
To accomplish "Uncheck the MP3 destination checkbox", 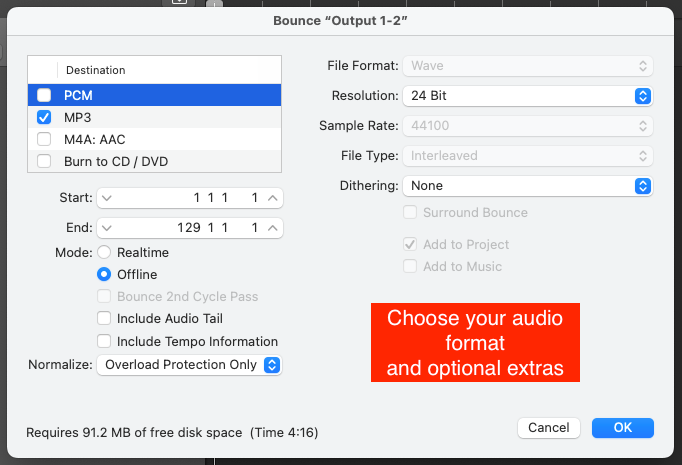I will (x=44, y=118).
